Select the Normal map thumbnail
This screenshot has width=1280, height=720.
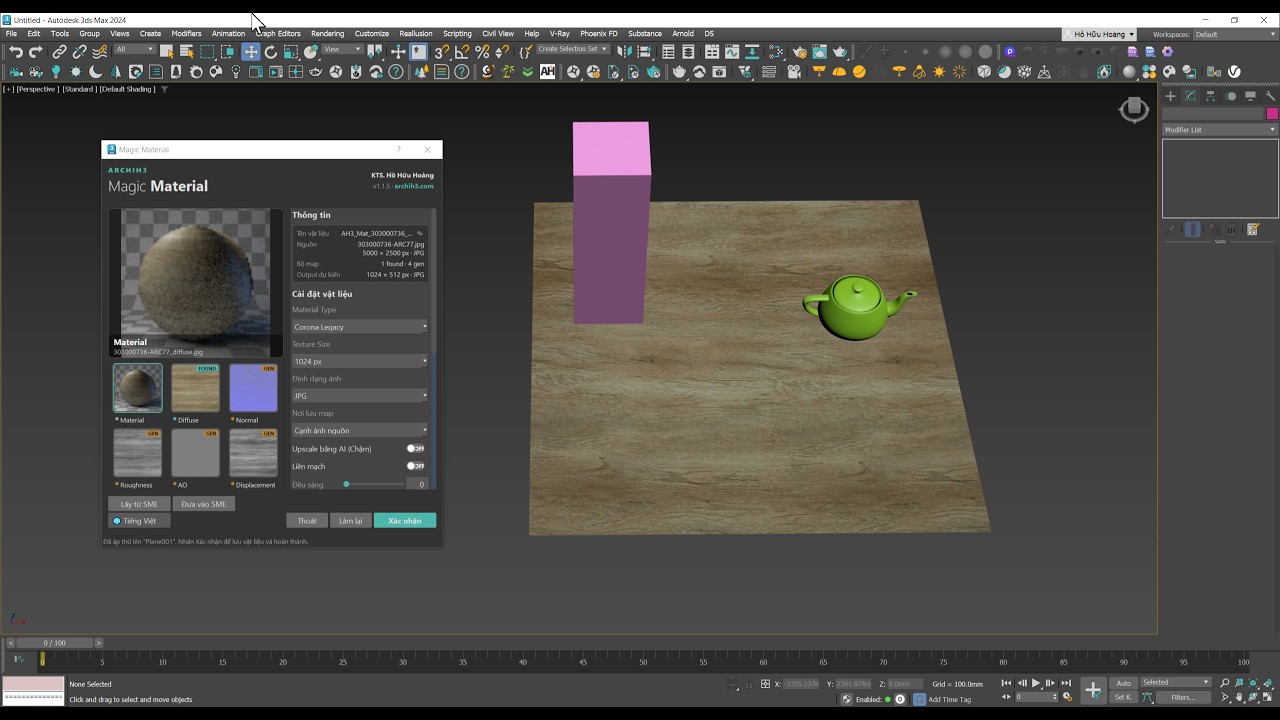tap(253, 388)
